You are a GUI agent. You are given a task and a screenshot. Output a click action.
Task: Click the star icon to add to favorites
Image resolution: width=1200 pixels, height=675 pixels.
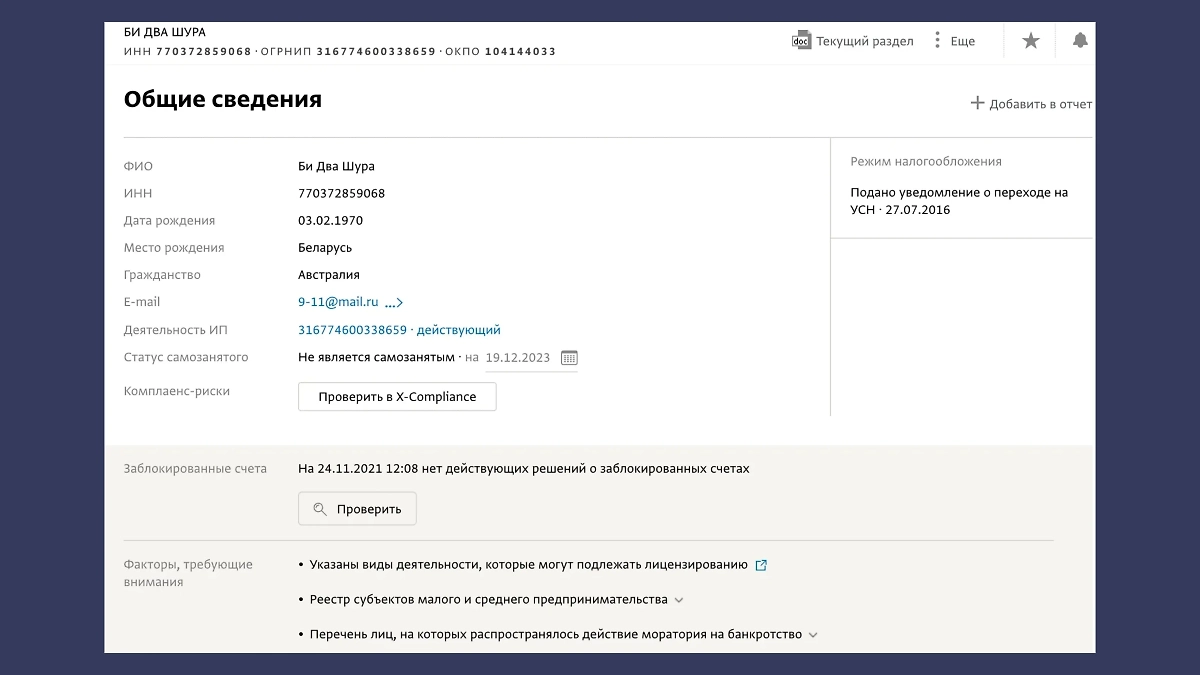click(x=1030, y=41)
